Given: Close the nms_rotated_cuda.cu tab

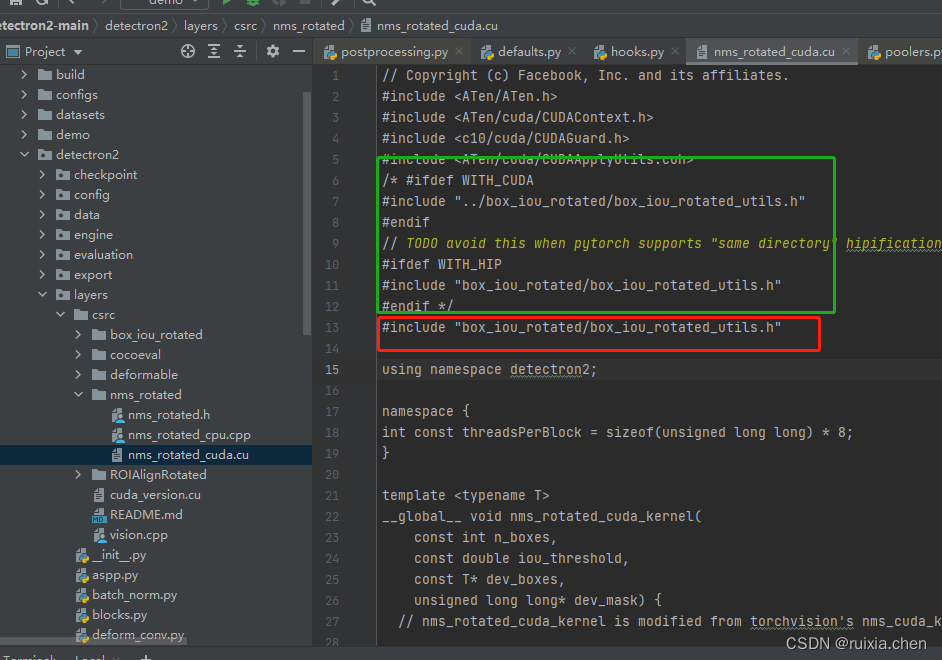Looking at the screenshot, I should pyautogui.click(x=846, y=51).
